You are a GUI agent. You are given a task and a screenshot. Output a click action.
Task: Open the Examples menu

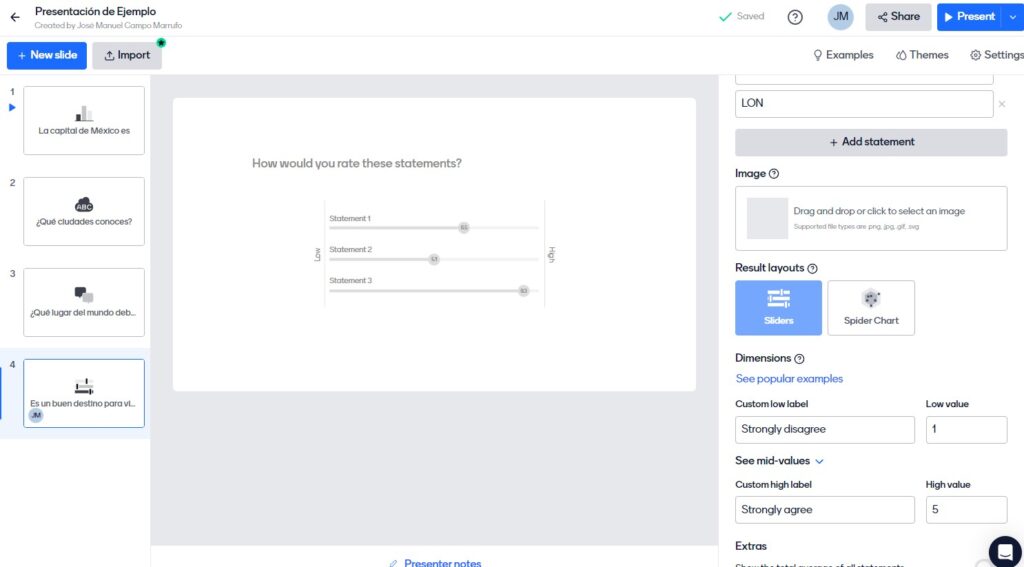click(843, 55)
